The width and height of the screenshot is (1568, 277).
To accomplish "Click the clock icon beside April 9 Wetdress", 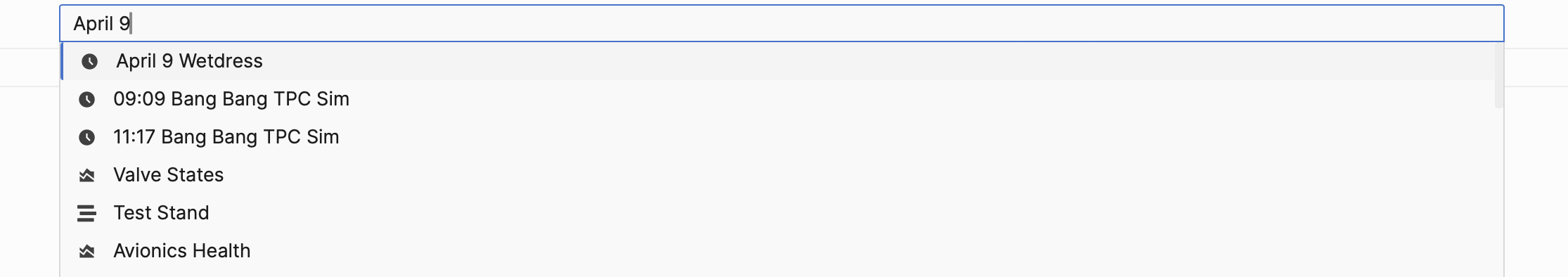I will point(89,61).
